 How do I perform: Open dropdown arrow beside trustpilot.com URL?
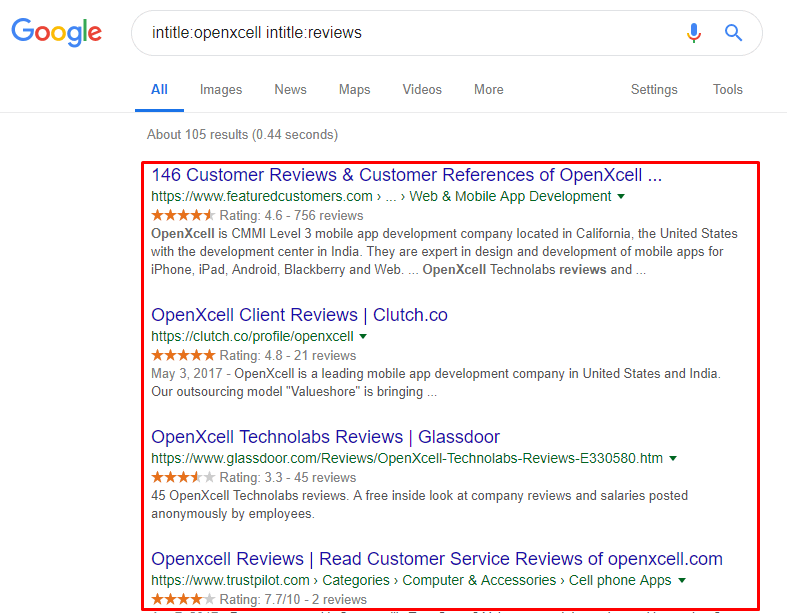(682, 580)
